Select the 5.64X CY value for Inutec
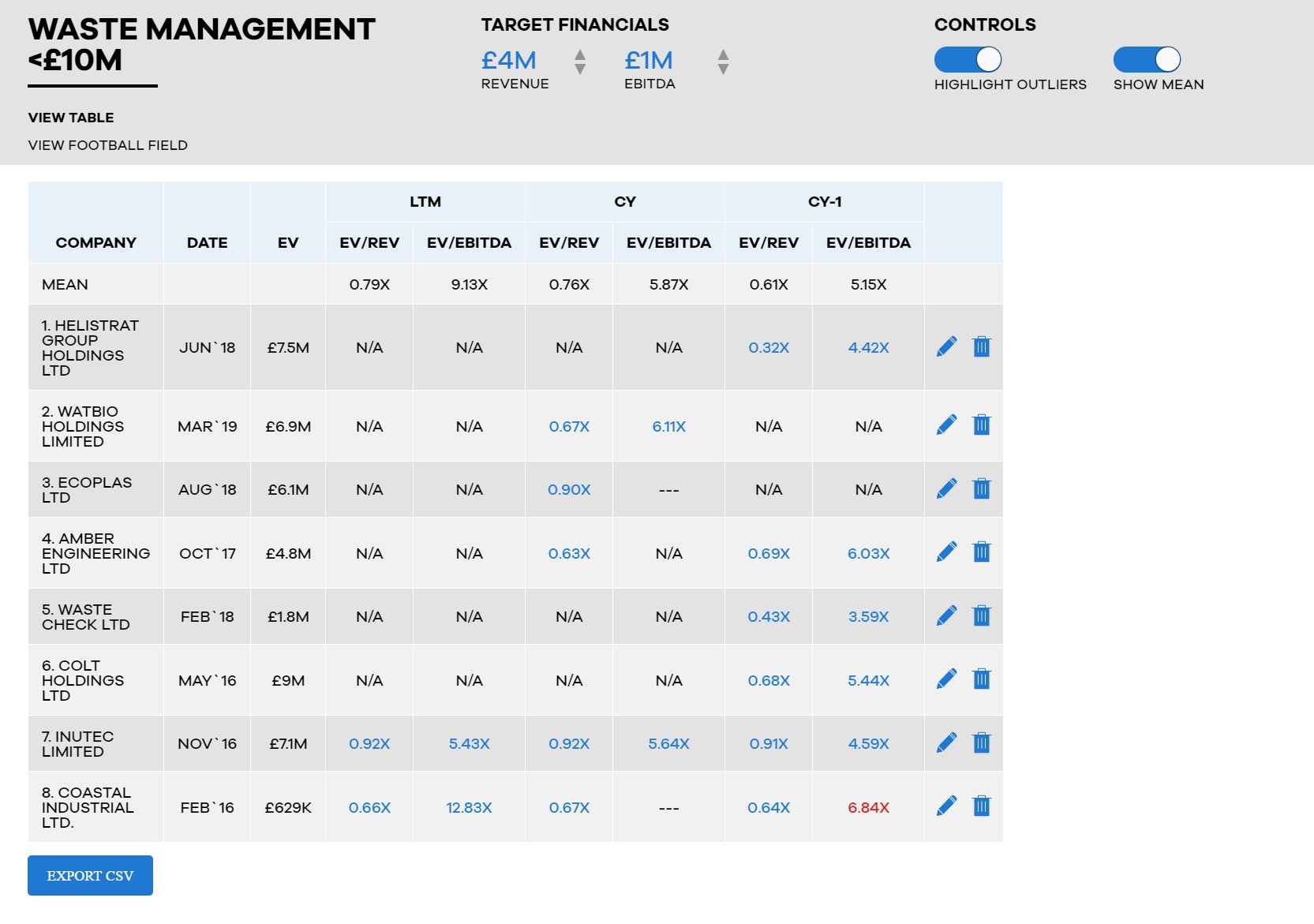Screen dimensions: 1314x924 669,743
